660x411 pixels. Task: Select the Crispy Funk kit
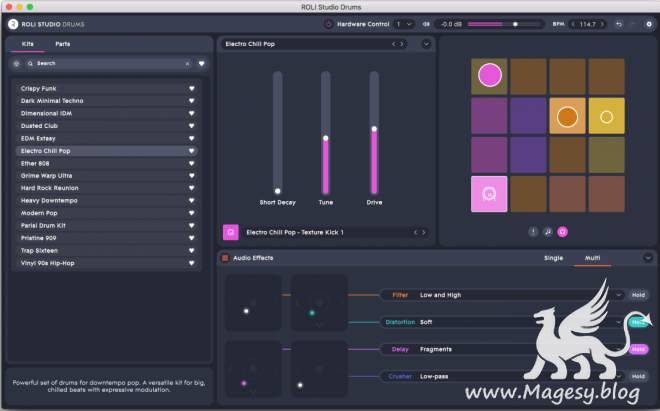[107, 88]
